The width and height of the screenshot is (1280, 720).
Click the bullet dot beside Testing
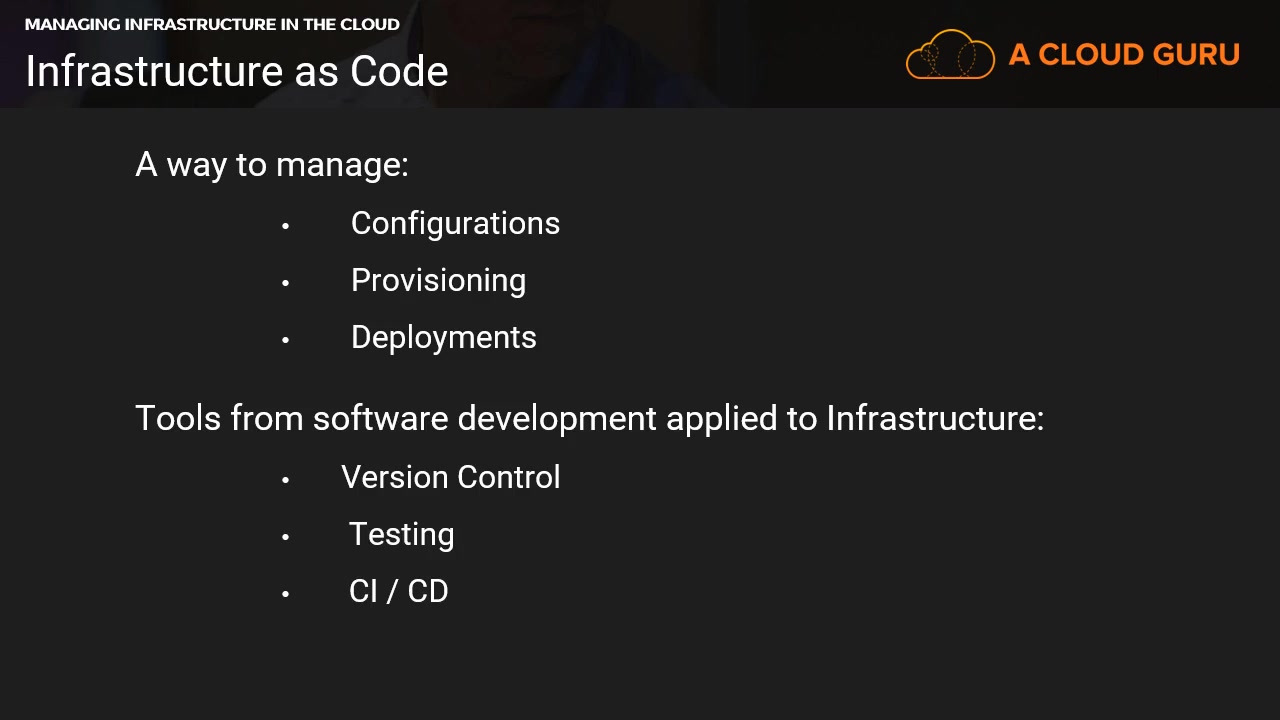tap(286, 537)
